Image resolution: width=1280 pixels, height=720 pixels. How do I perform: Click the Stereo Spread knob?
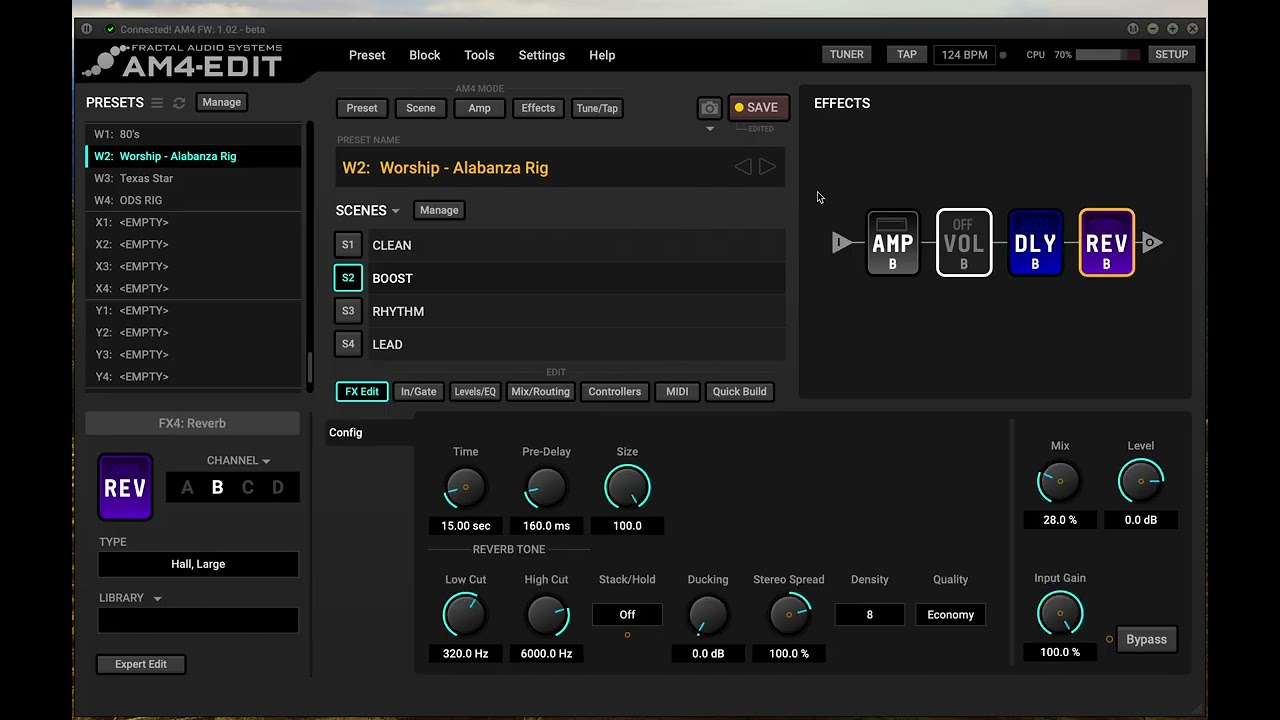click(789, 615)
